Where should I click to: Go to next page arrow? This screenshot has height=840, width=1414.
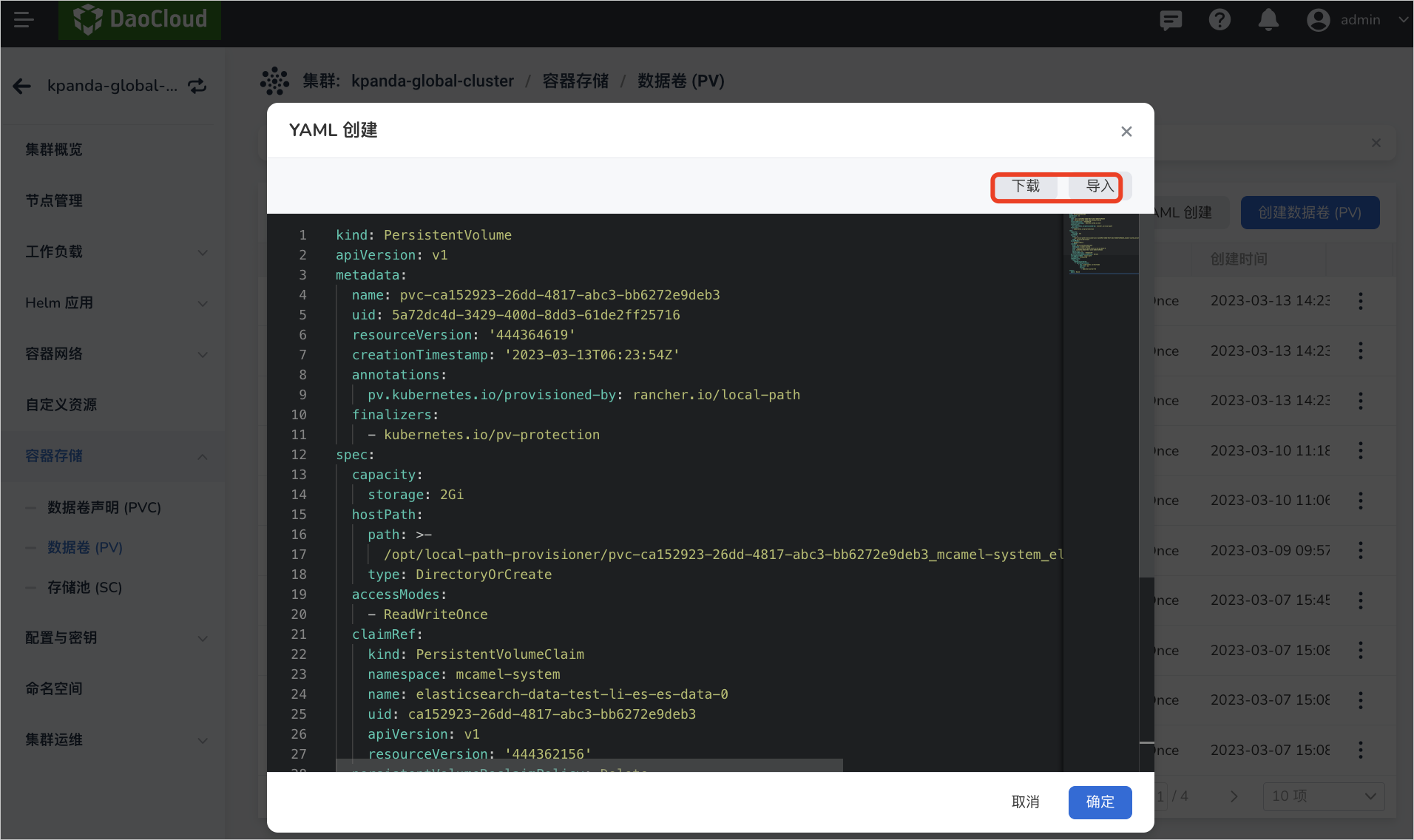tap(1234, 797)
